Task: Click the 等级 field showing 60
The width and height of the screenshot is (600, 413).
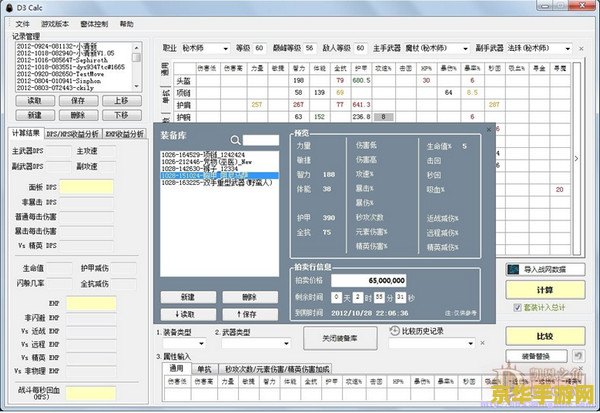Action: [x=259, y=48]
